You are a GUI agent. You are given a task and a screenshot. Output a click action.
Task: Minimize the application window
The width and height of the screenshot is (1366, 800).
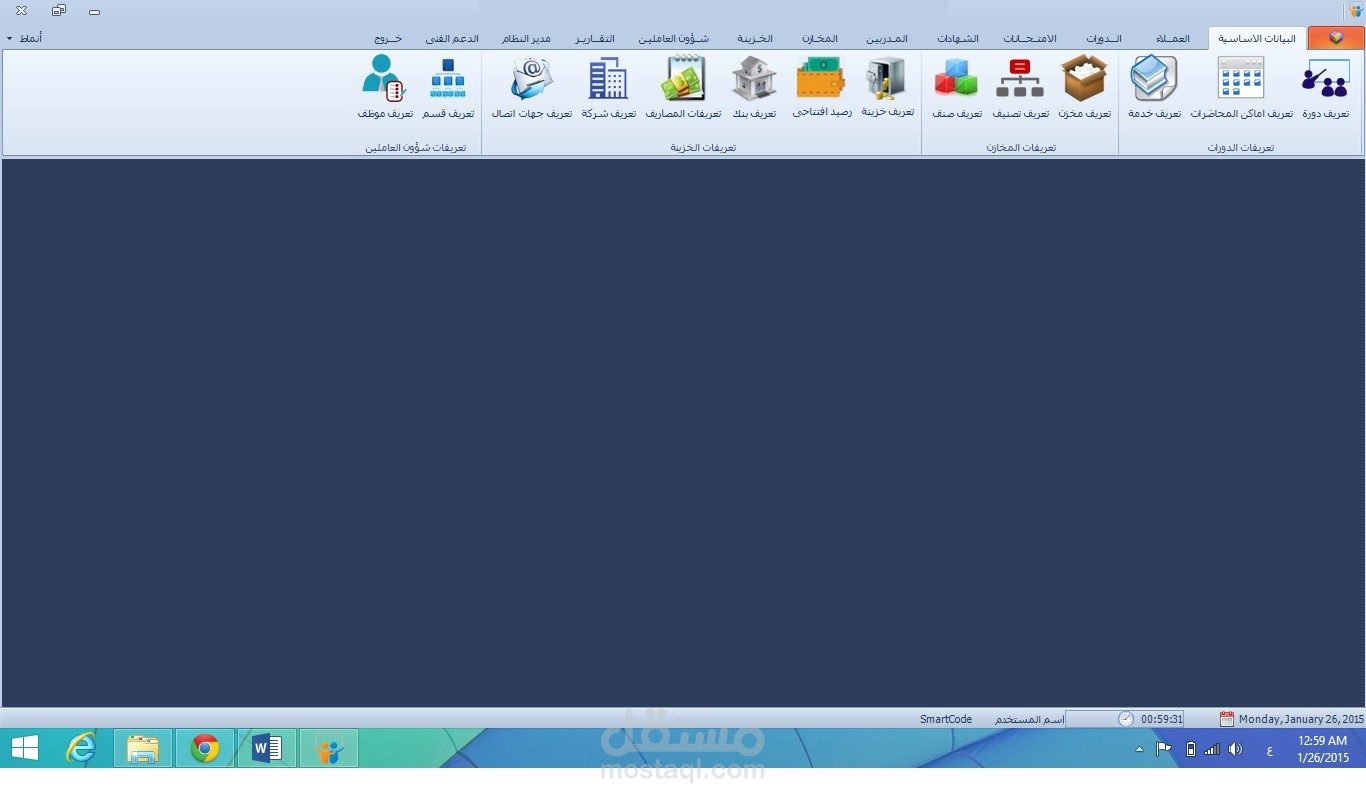click(x=94, y=12)
